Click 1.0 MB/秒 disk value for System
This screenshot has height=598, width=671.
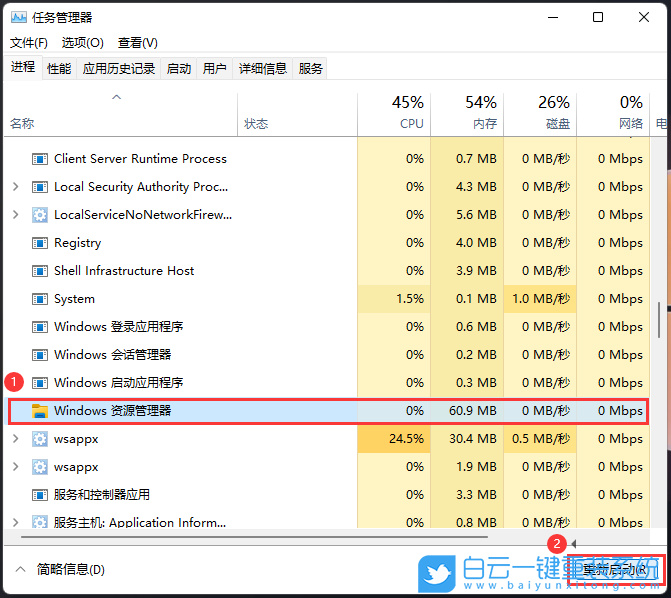(541, 299)
